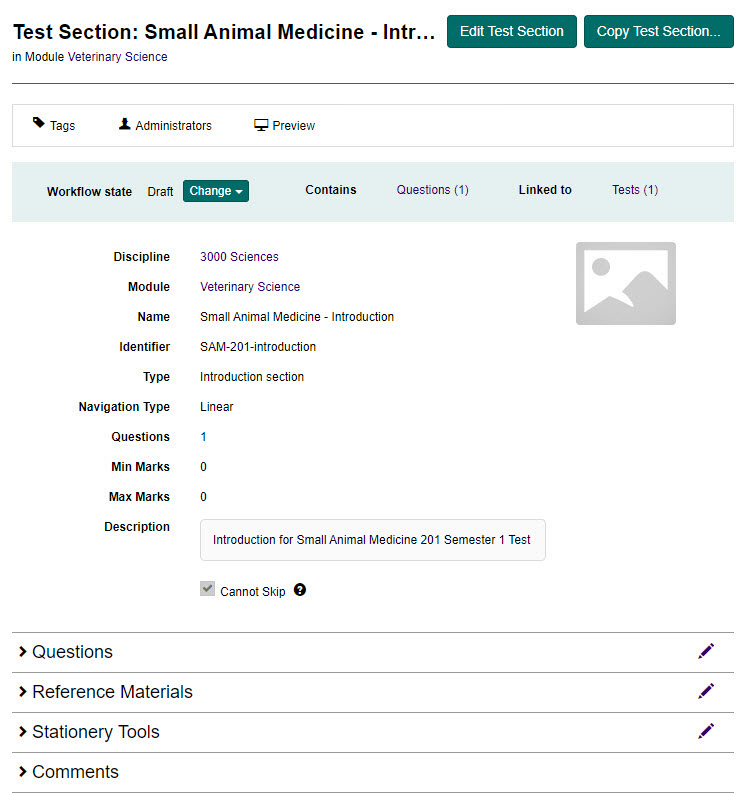Open help icon next to Cannot Skip
Viewport: 744px width, 794px height.
click(300, 590)
